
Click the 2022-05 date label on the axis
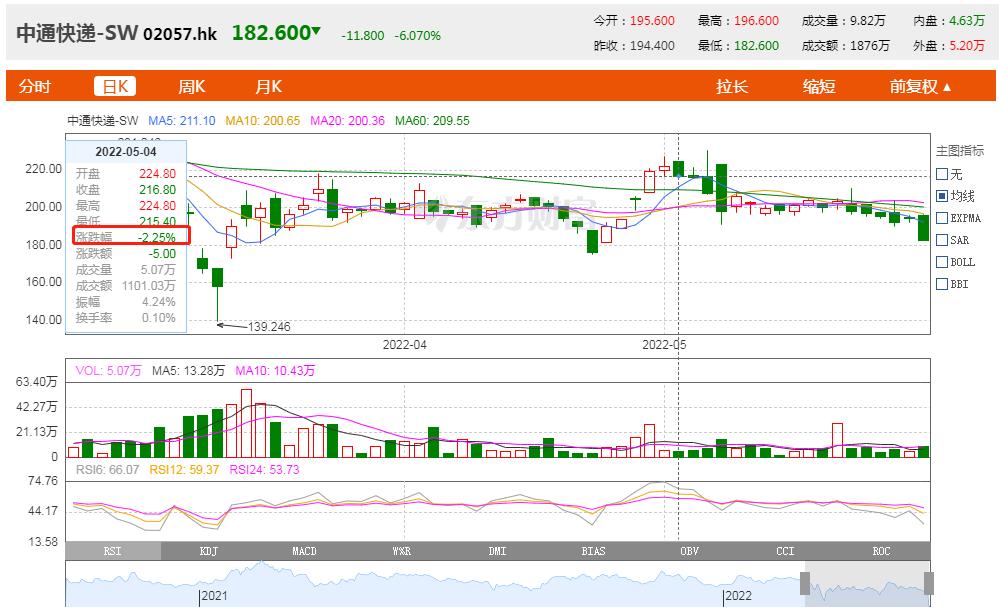click(x=665, y=345)
